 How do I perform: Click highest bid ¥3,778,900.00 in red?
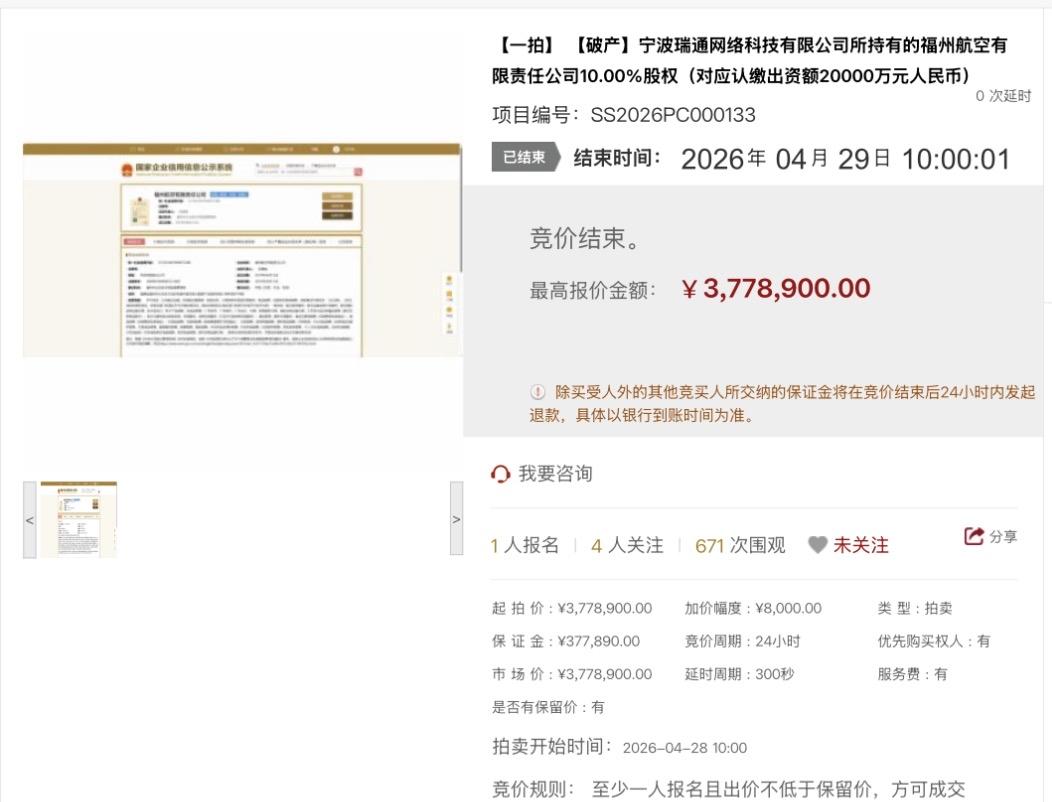[776, 289]
